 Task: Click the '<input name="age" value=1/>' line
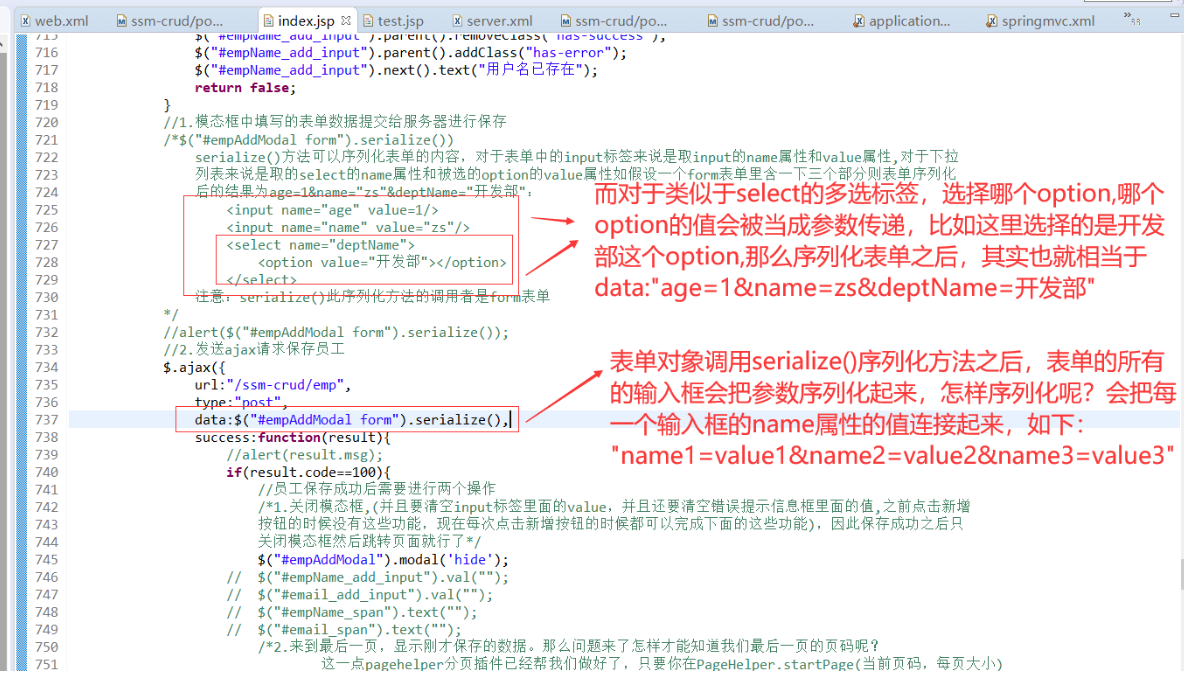331,211
